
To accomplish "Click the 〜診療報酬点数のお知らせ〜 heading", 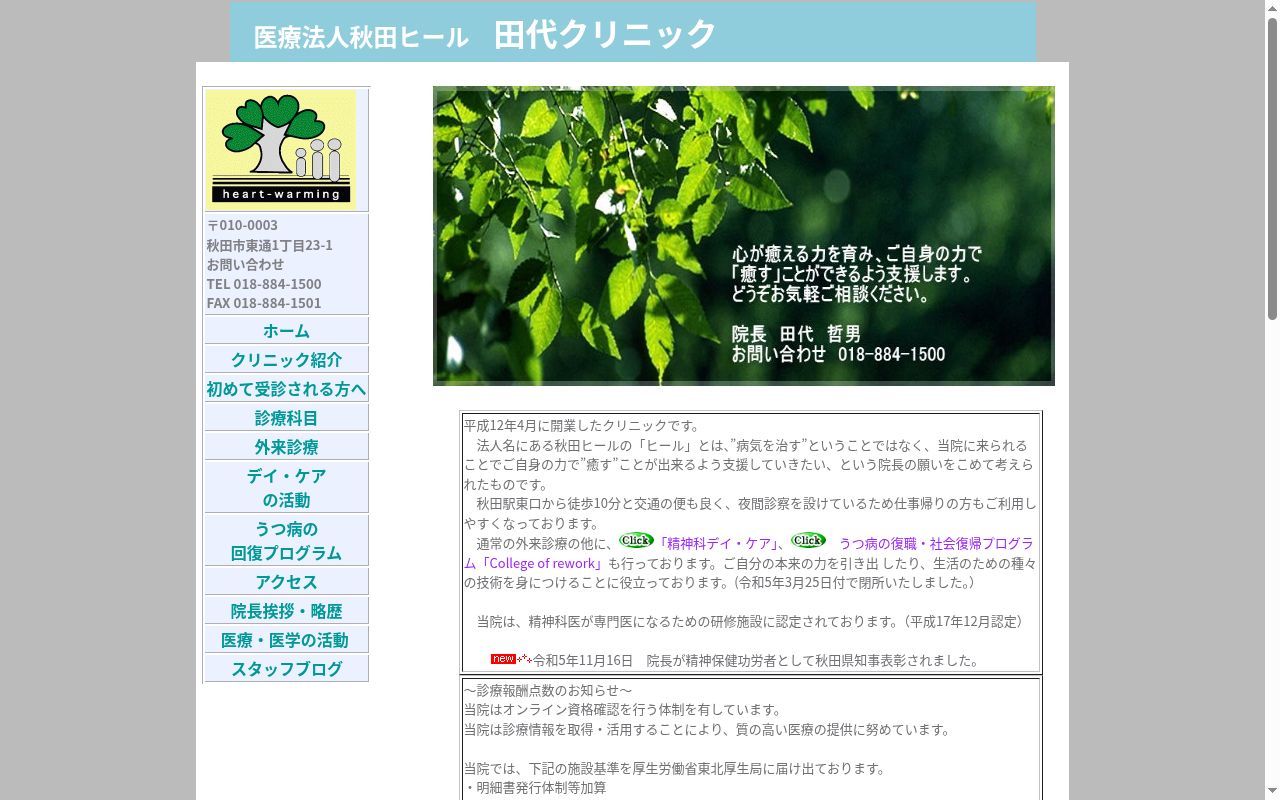I will point(548,690).
